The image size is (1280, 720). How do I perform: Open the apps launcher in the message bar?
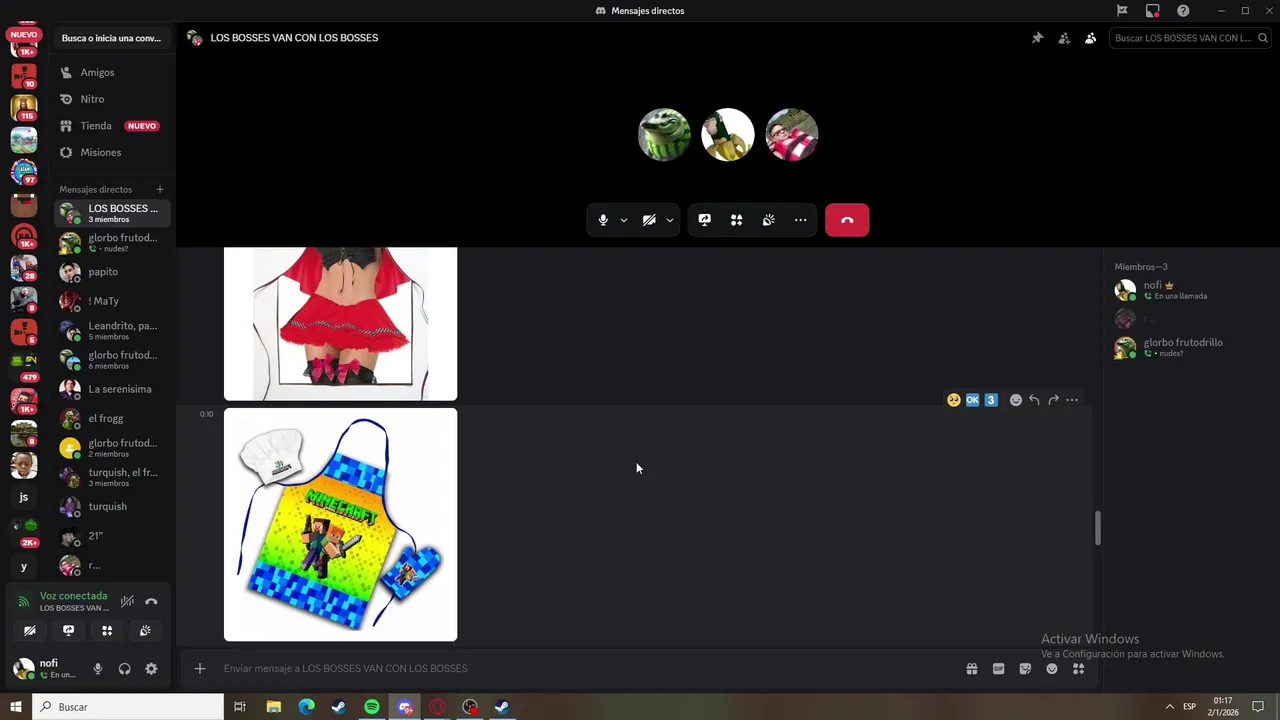point(1078,669)
